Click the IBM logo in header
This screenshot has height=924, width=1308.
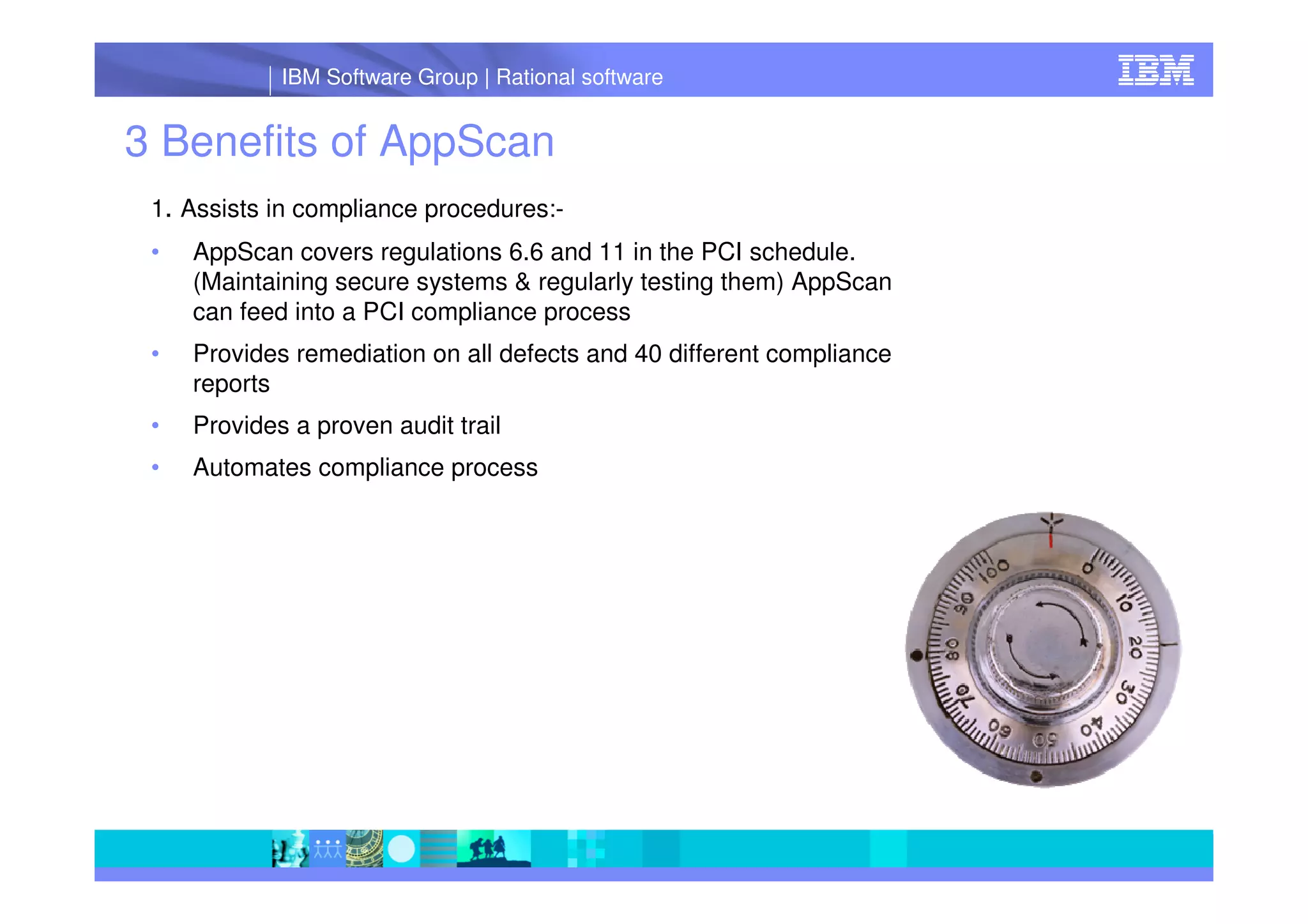click(x=1155, y=70)
